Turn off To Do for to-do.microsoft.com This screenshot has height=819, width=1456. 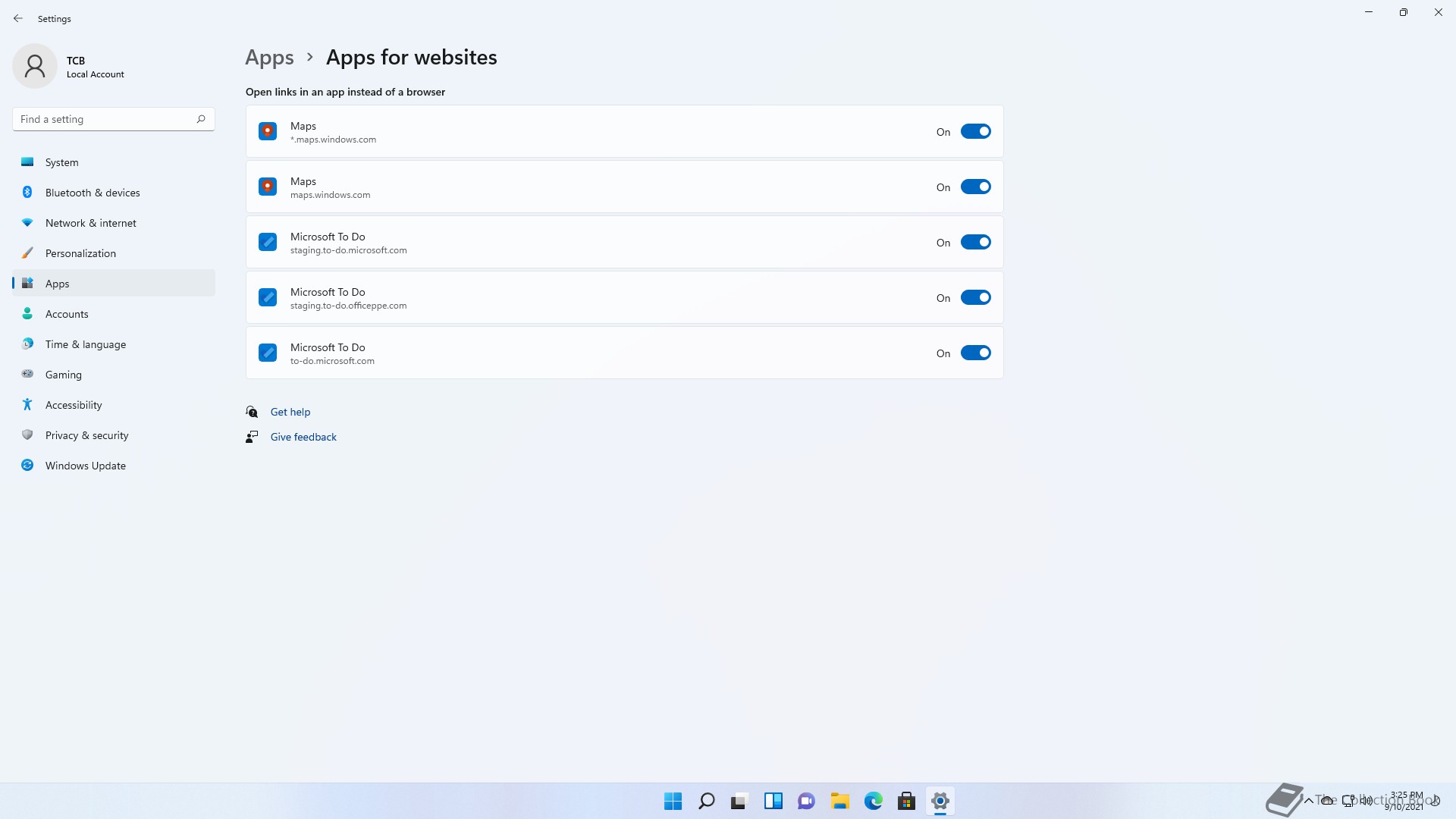click(975, 353)
